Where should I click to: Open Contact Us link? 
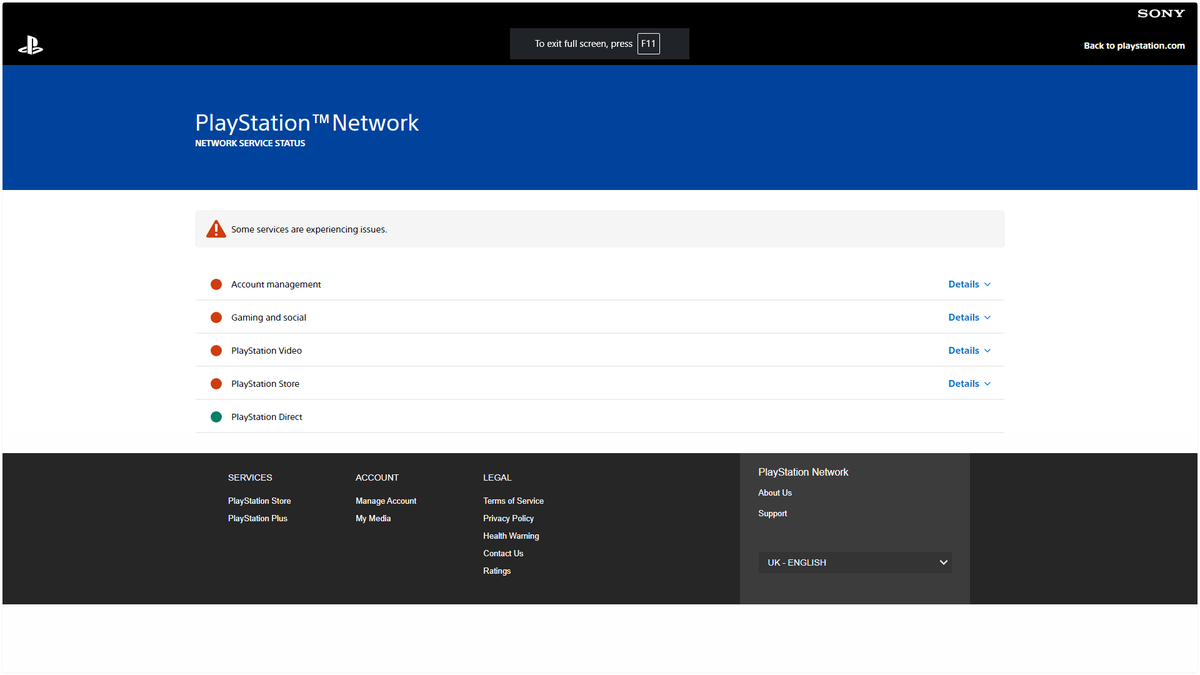click(503, 553)
